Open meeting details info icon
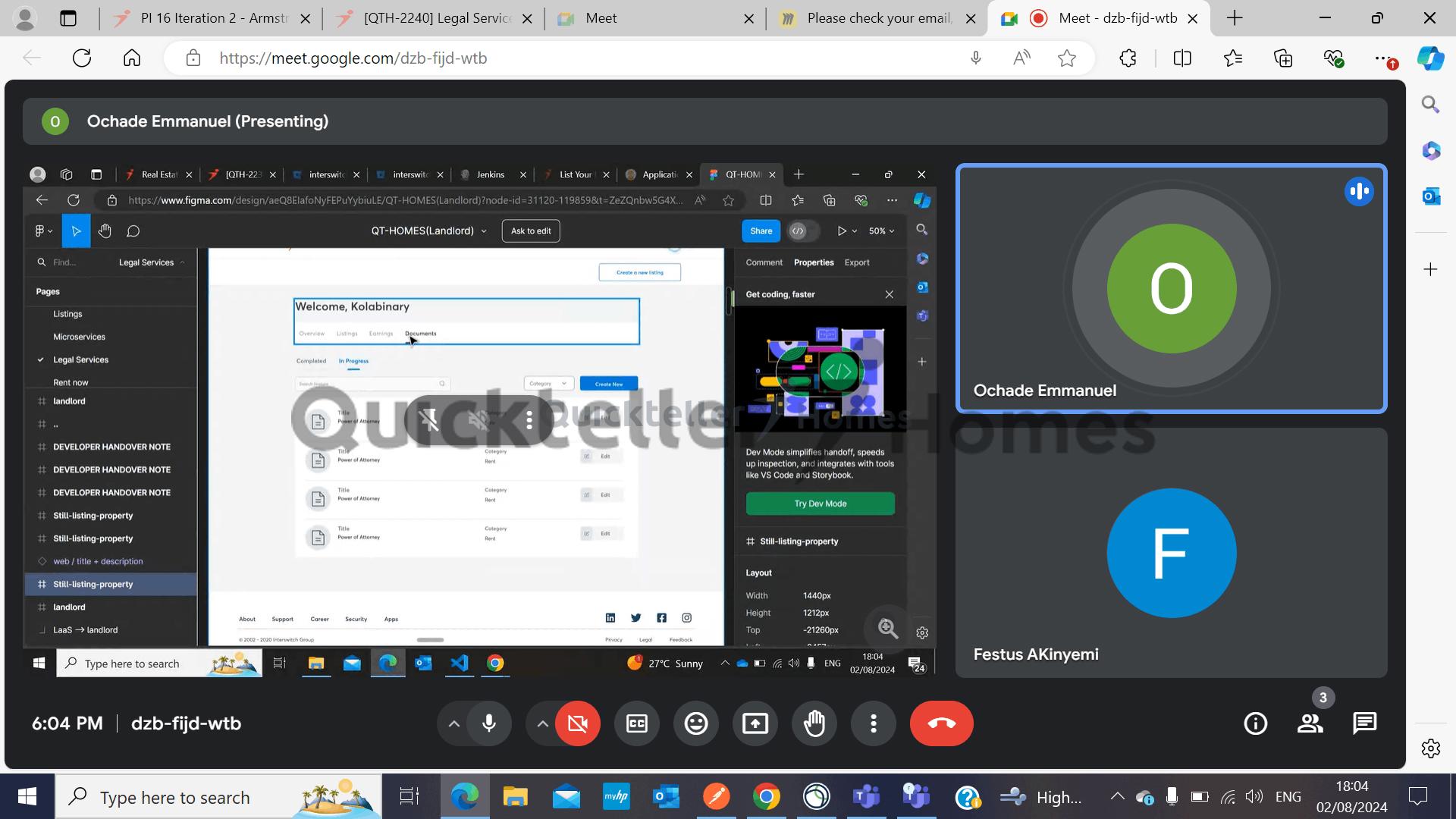 pyautogui.click(x=1255, y=723)
